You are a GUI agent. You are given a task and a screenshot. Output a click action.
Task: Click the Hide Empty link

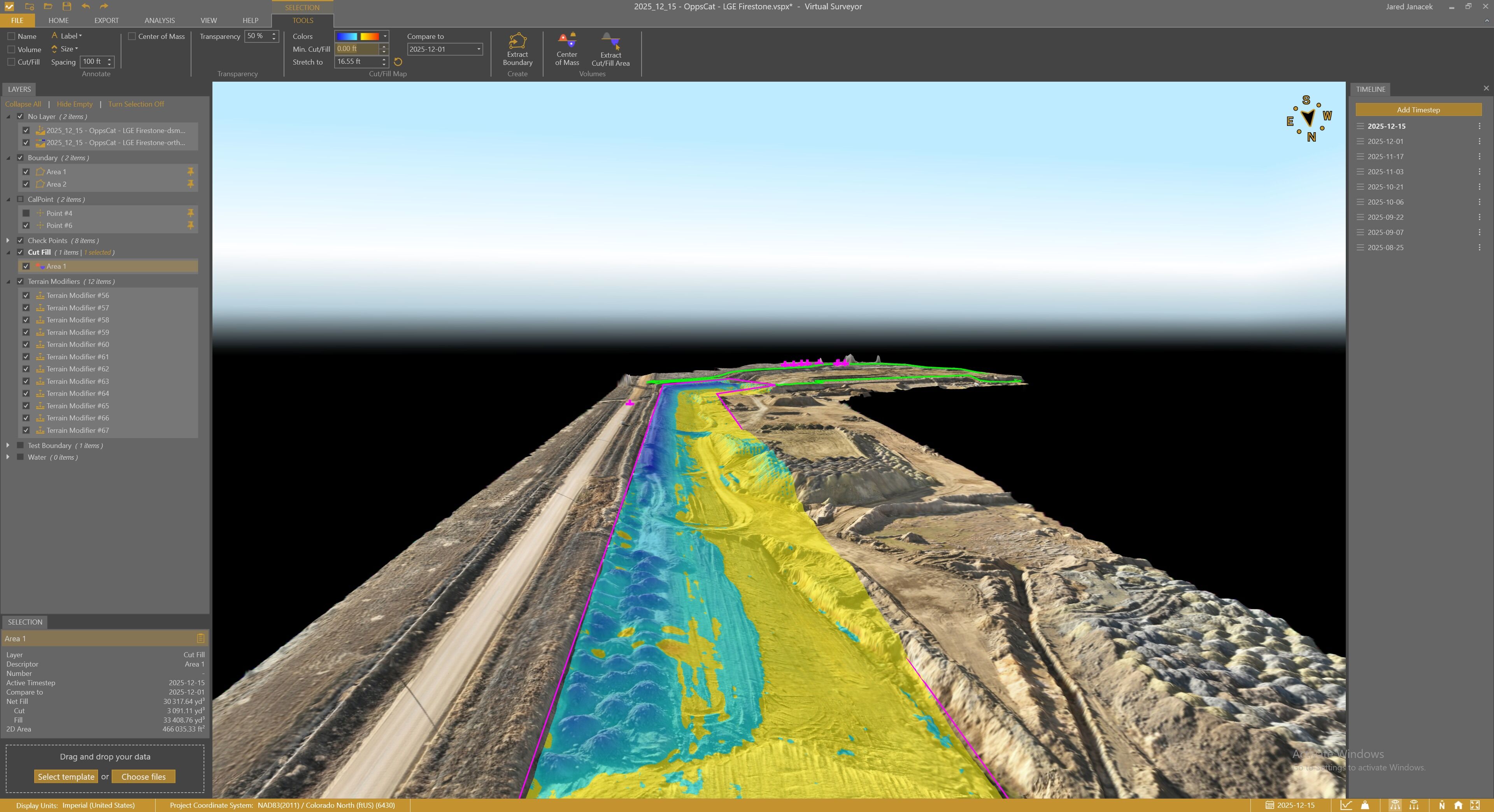pyautogui.click(x=75, y=104)
